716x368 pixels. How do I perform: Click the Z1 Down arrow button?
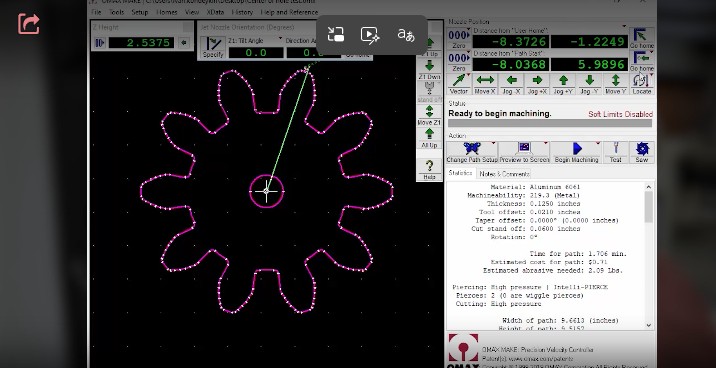[429, 69]
